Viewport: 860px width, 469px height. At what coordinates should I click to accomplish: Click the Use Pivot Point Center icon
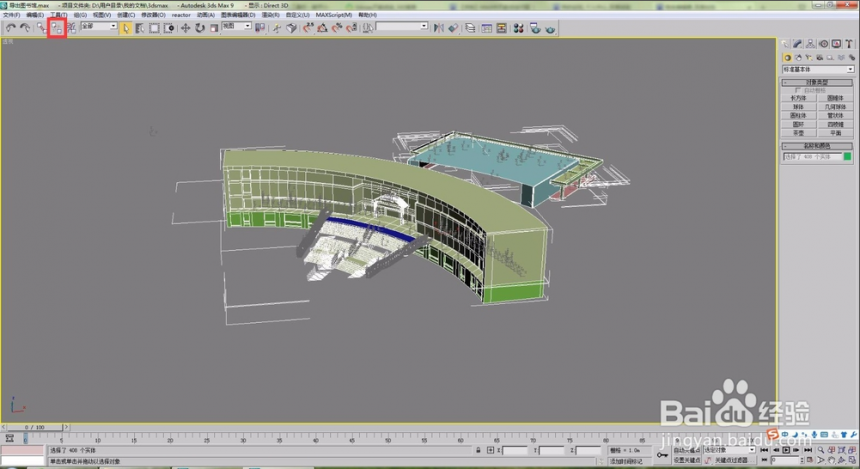pyautogui.click(x=260, y=27)
